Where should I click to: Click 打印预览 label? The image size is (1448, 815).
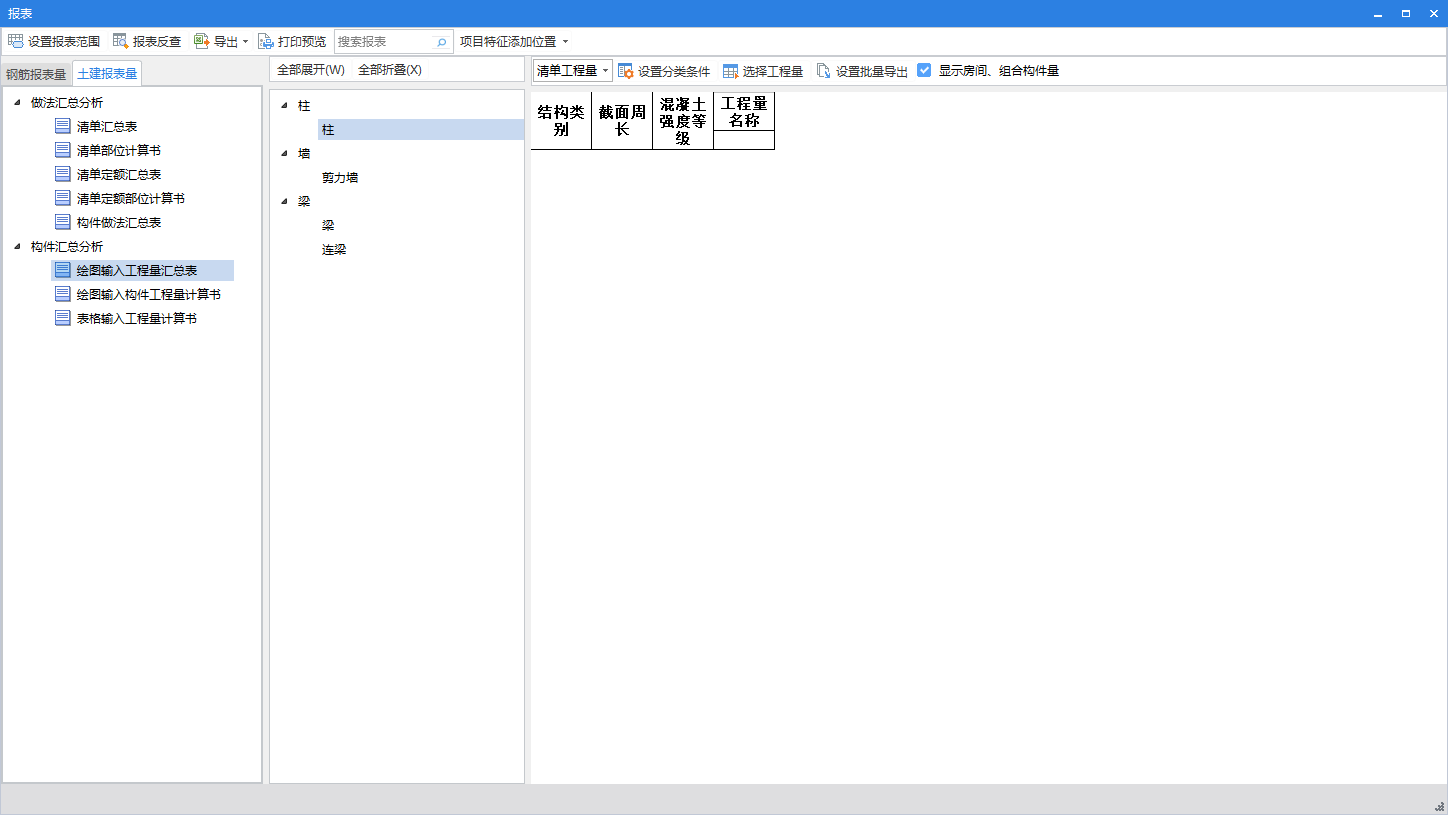point(302,42)
